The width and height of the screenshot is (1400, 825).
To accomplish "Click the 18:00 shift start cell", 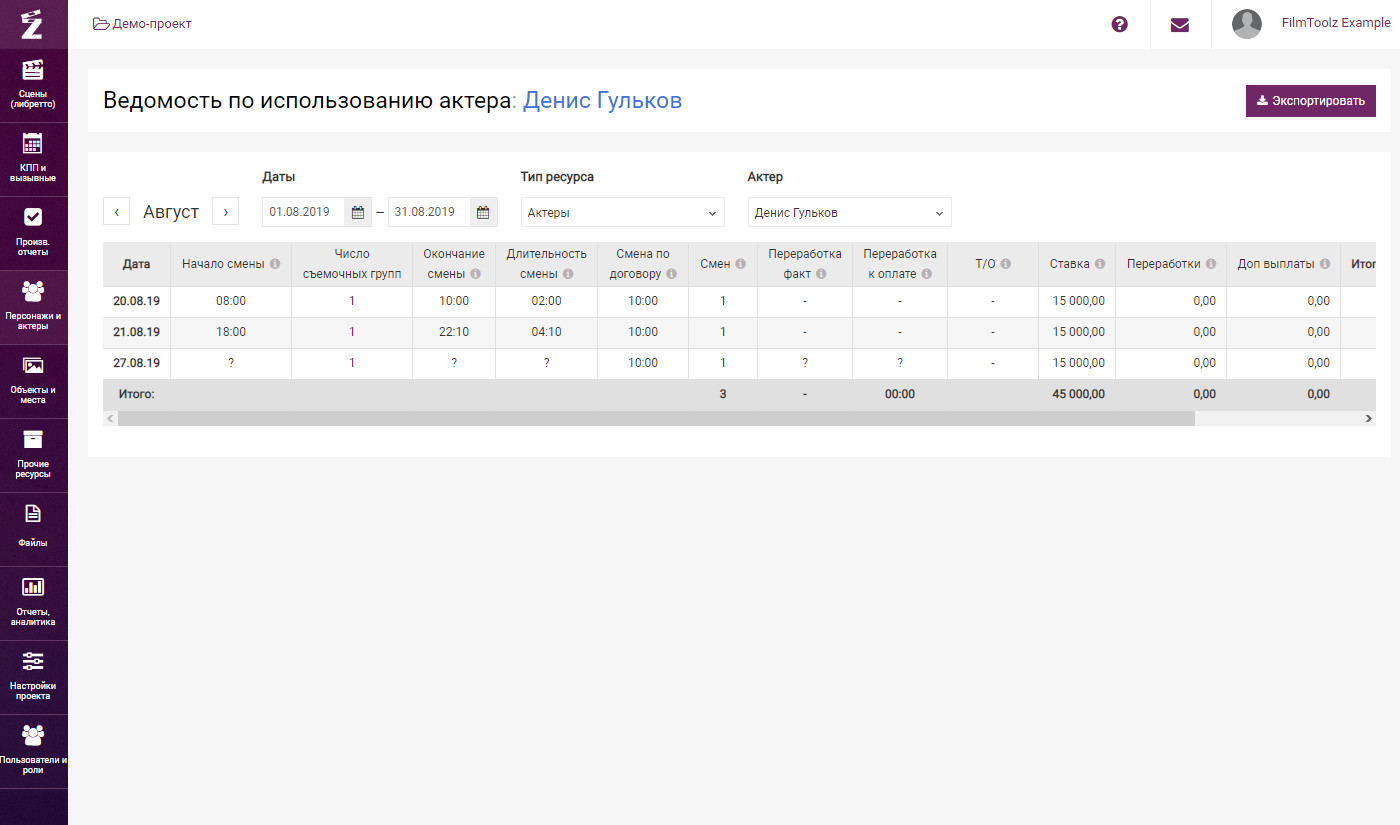I will coord(231,332).
